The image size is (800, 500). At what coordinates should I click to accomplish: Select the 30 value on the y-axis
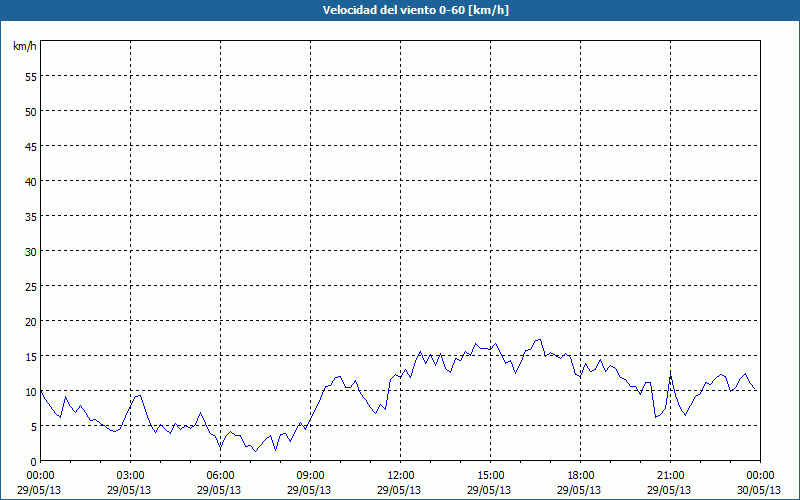click(x=31, y=252)
